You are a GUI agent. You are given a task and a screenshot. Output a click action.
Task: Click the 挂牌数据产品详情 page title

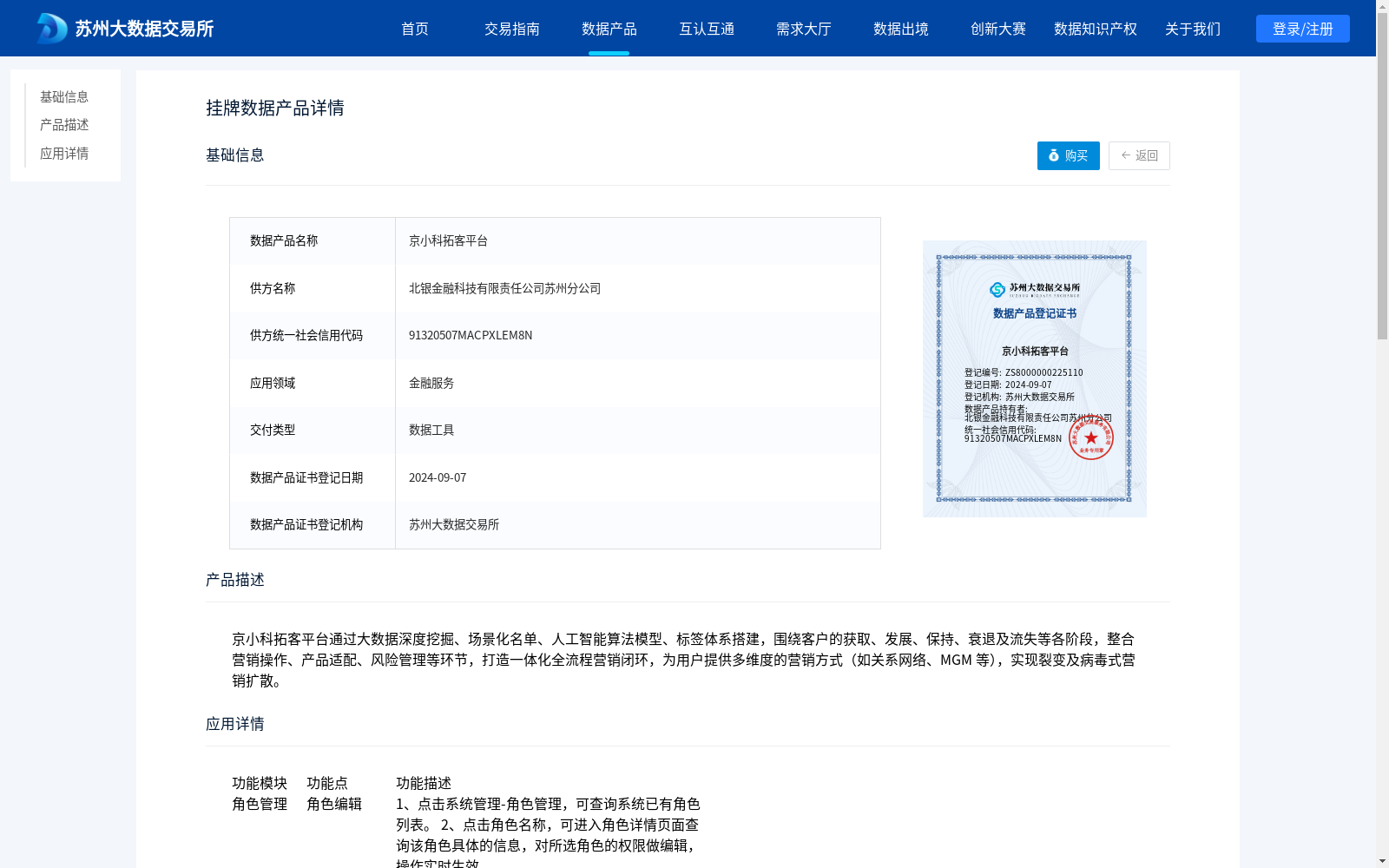[275, 108]
